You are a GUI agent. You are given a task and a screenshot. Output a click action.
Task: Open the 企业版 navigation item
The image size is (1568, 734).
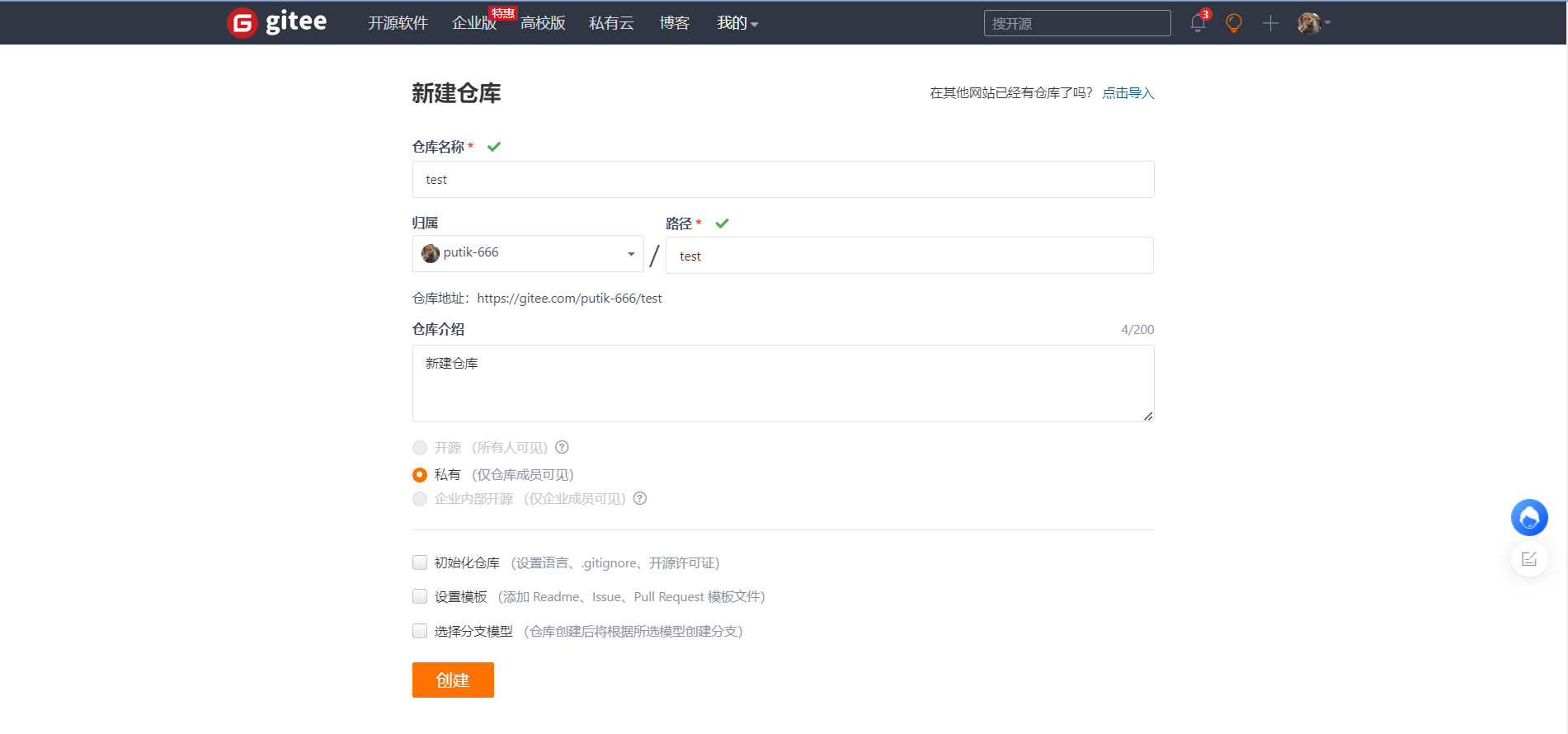tap(473, 23)
